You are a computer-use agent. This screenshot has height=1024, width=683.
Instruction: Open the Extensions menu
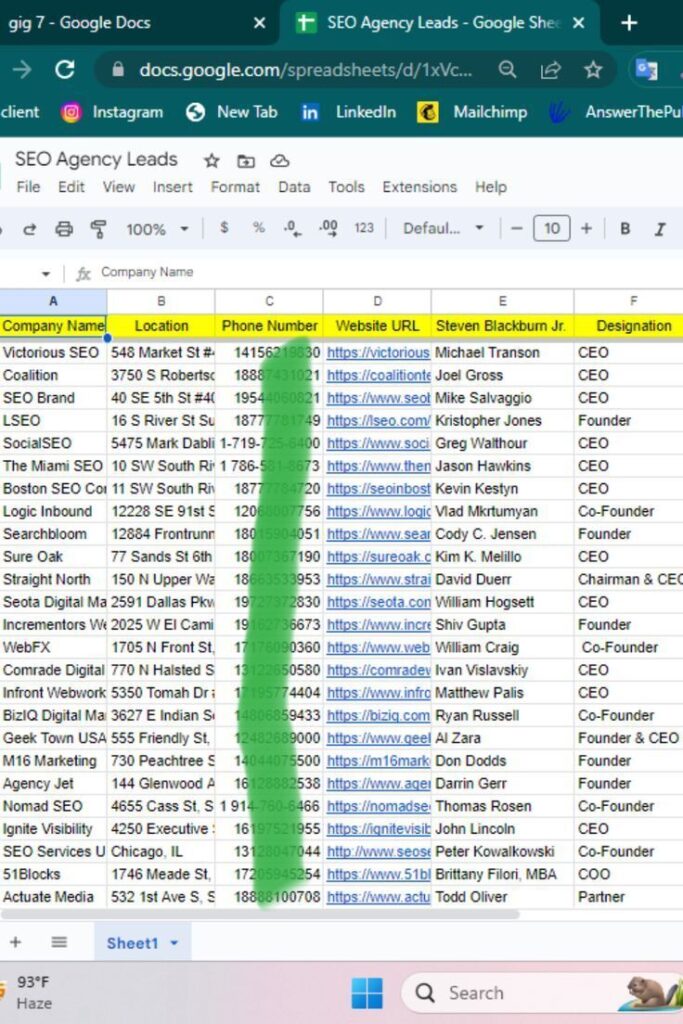pyautogui.click(x=419, y=187)
